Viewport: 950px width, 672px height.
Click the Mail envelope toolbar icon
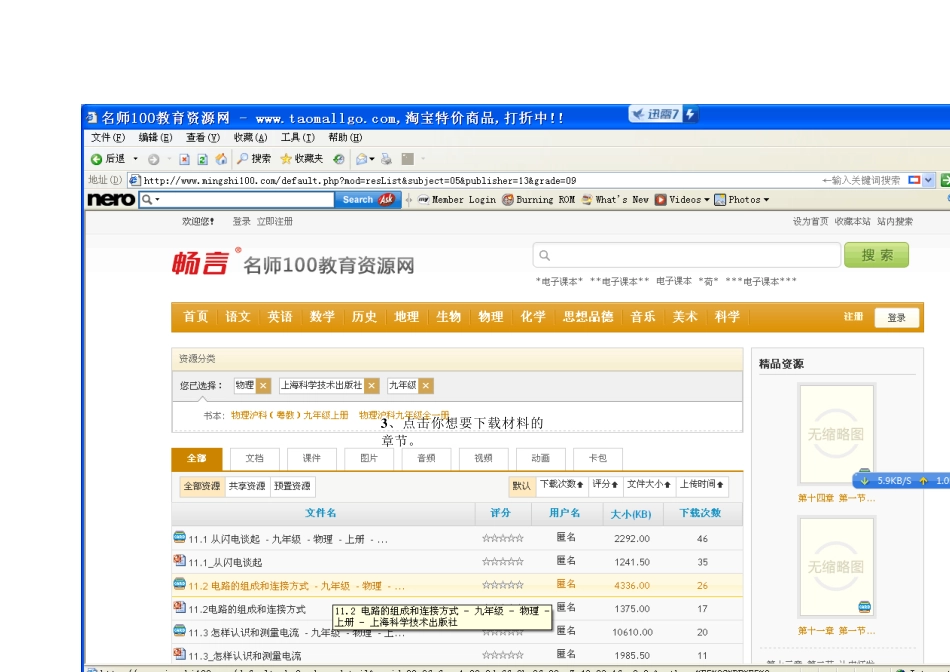coord(362,159)
